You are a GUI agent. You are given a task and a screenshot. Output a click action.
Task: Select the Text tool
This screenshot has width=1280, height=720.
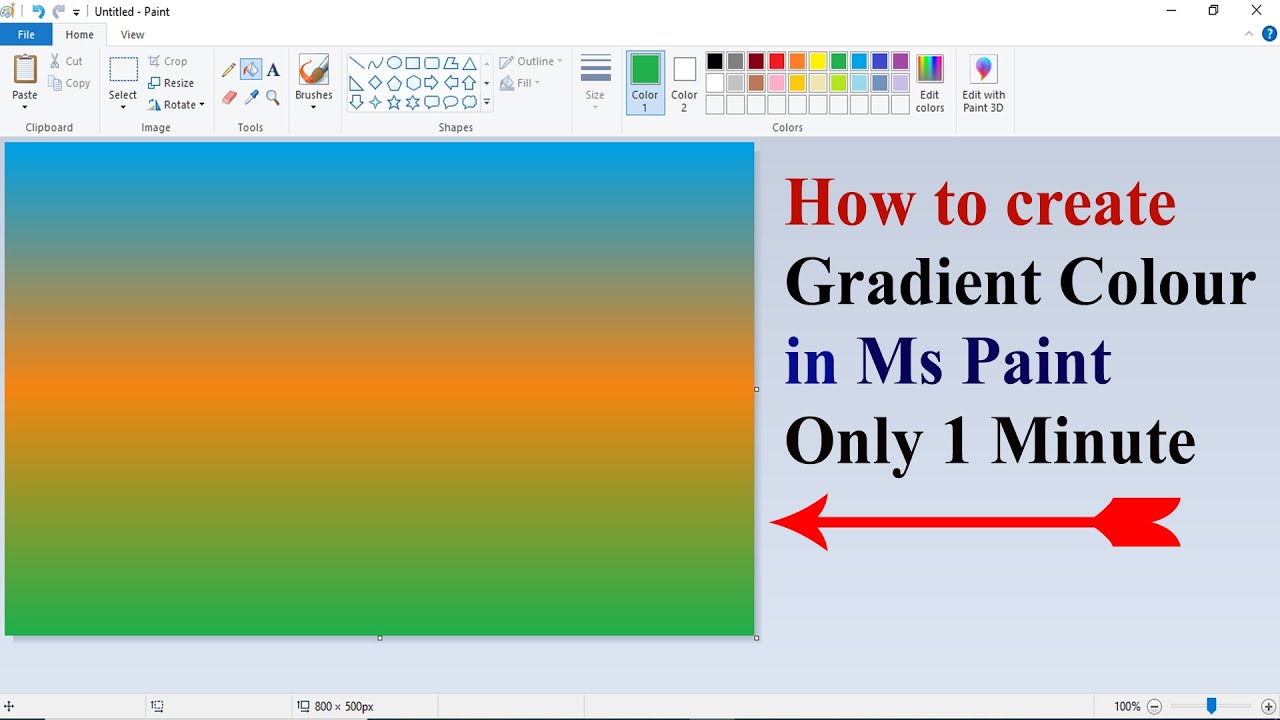coord(273,70)
